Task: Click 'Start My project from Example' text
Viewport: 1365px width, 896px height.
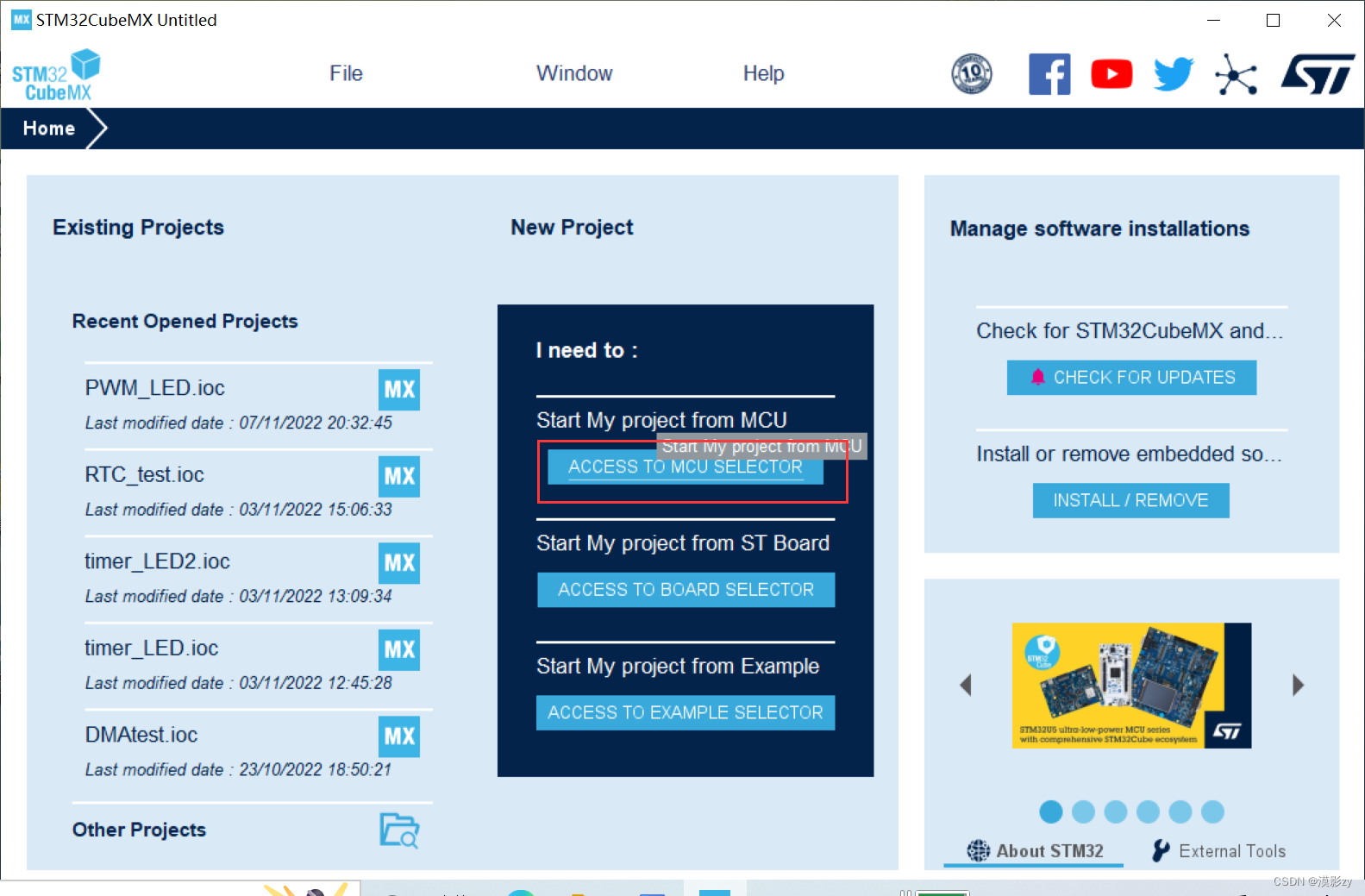Action: [678, 667]
